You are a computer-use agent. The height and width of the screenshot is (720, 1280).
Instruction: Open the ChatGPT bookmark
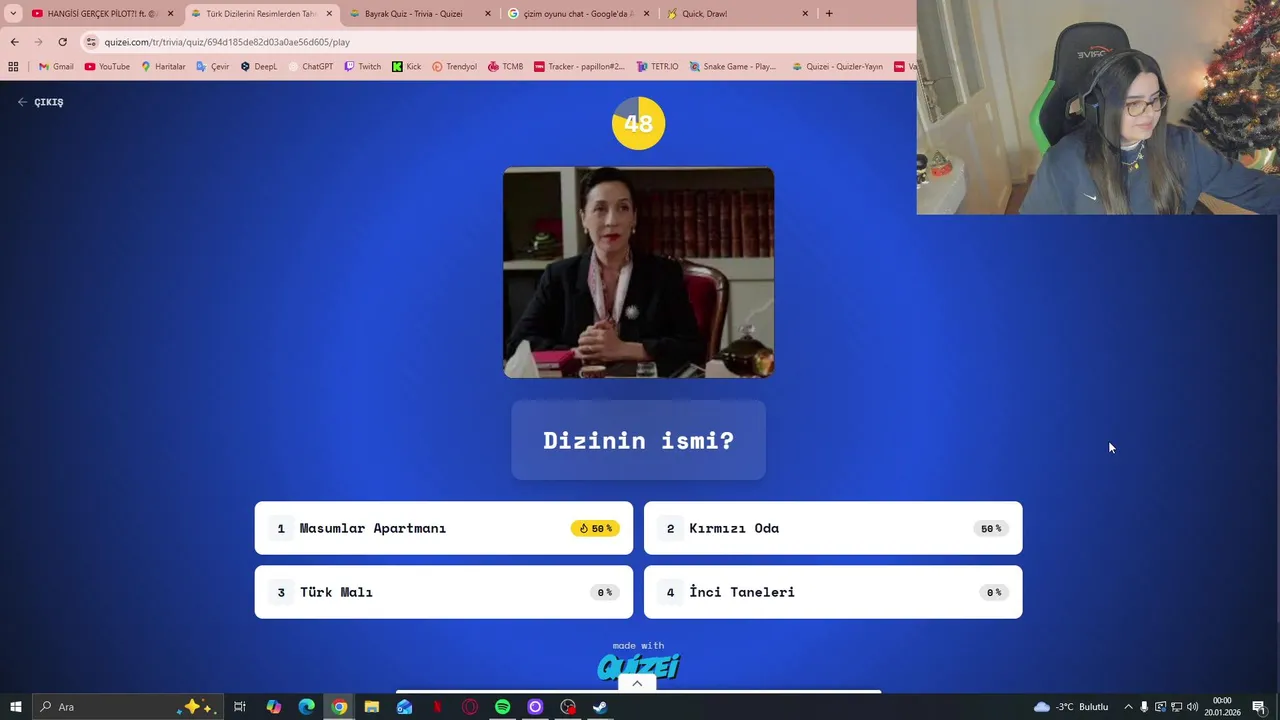[x=310, y=67]
